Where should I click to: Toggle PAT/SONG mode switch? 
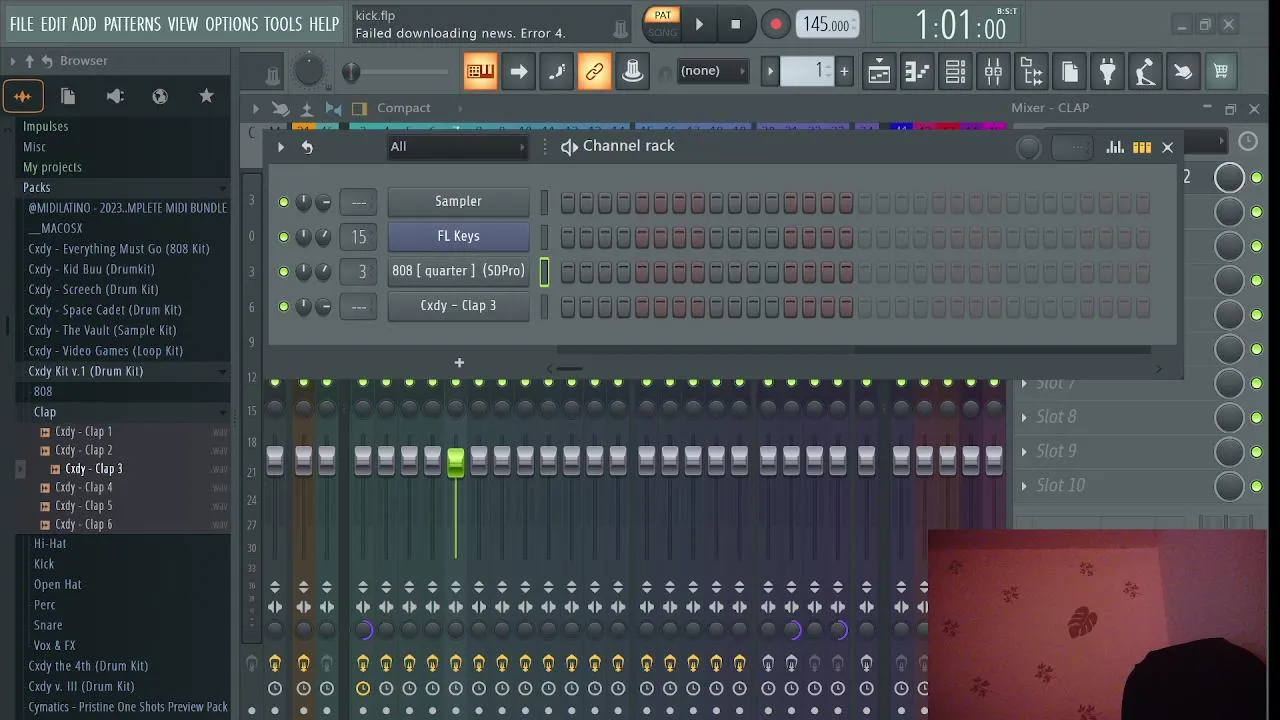coord(662,24)
